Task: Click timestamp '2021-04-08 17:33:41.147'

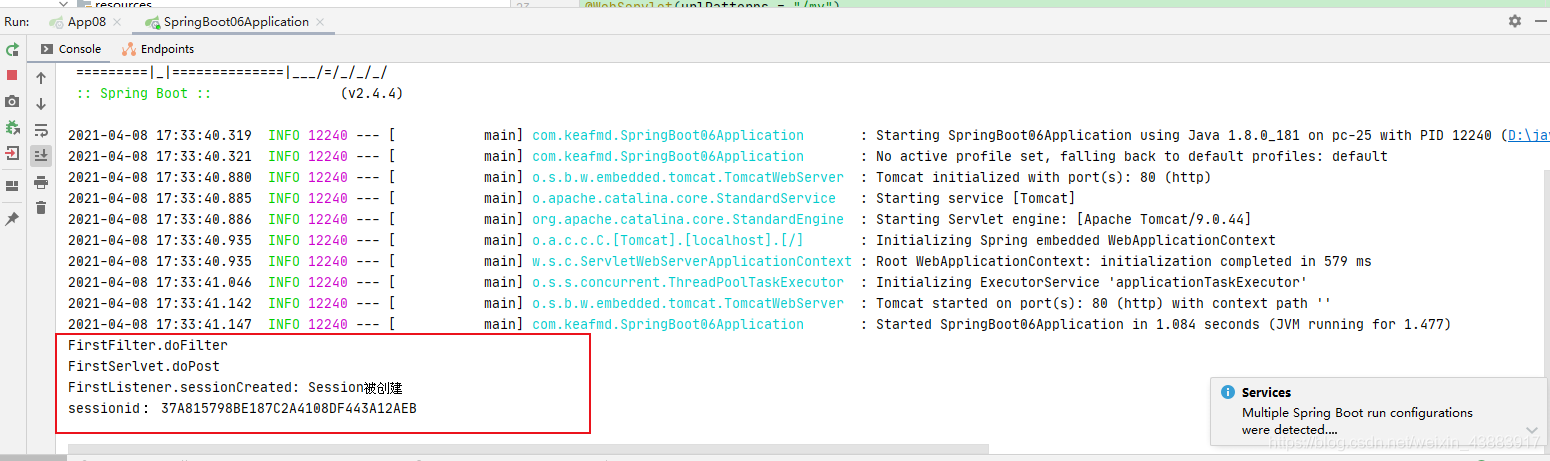Action: pos(160,324)
